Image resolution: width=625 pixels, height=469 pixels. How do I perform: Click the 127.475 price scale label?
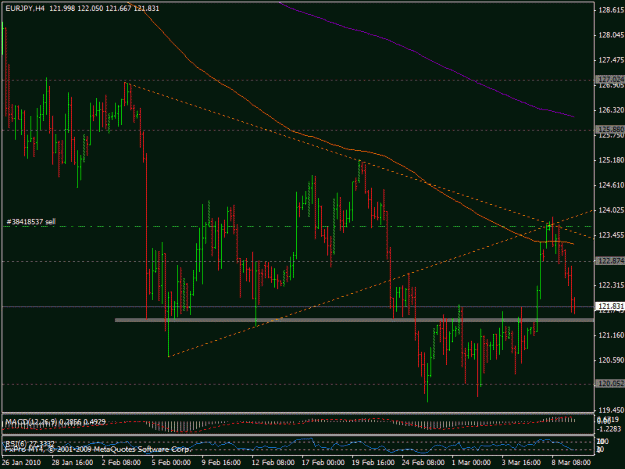[611, 60]
